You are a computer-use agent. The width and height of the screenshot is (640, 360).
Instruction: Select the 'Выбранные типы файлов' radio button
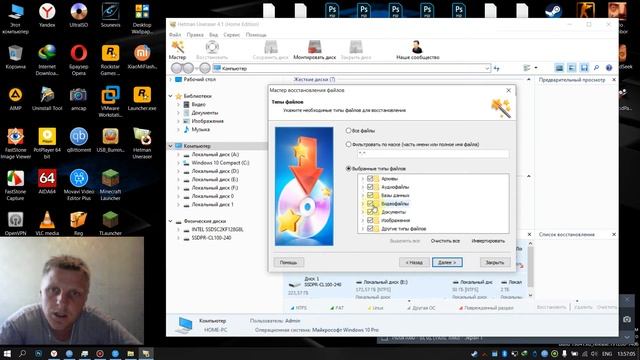pyautogui.click(x=348, y=168)
